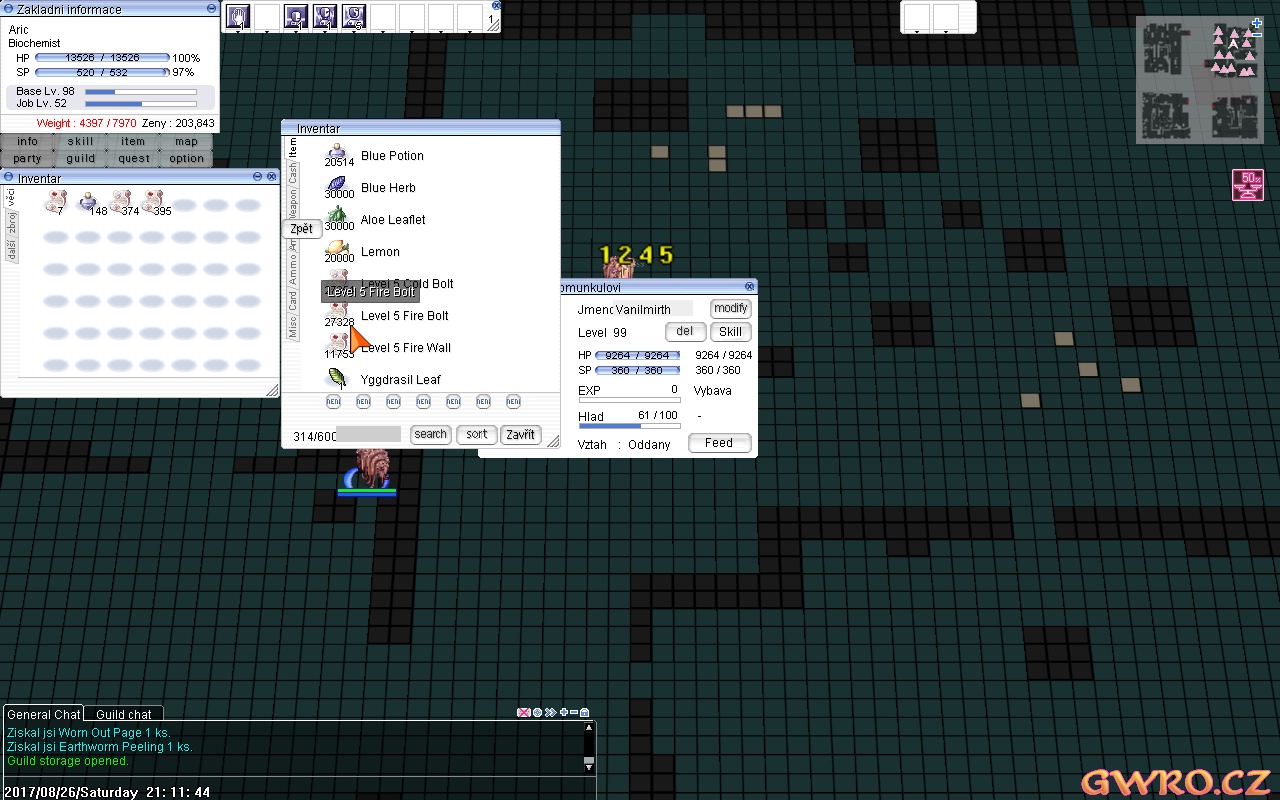Open the arrow under fourth hotkey slot
The image size is (1280, 800).
click(x=325, y=31)
